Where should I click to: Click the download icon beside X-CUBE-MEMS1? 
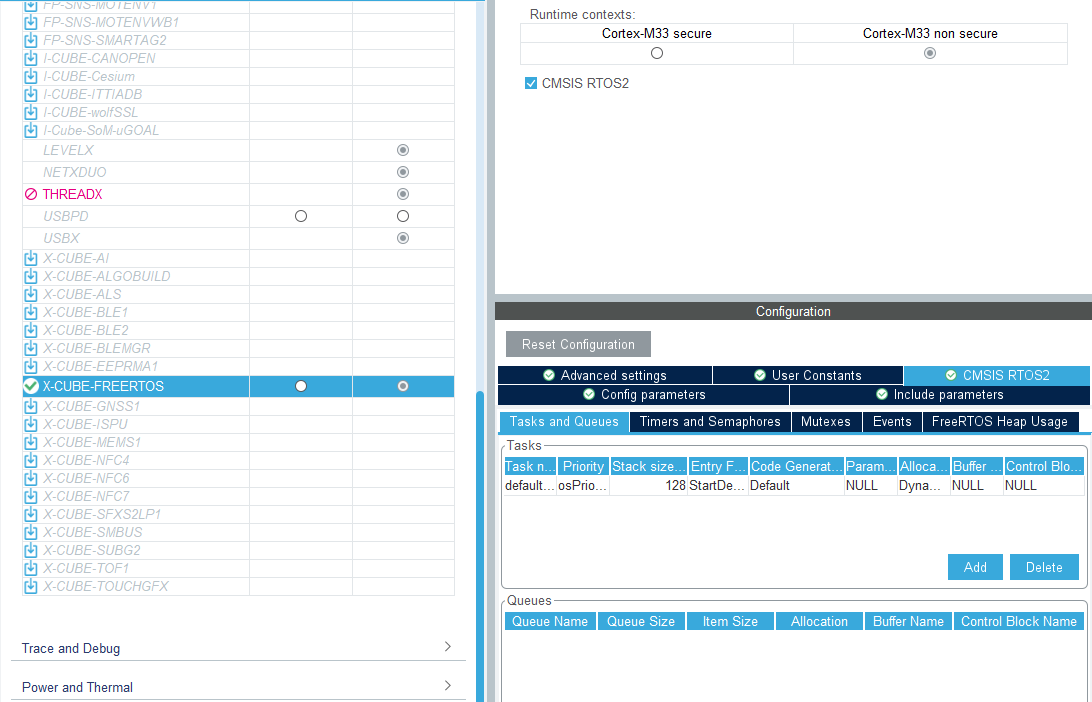pos(30,442)
